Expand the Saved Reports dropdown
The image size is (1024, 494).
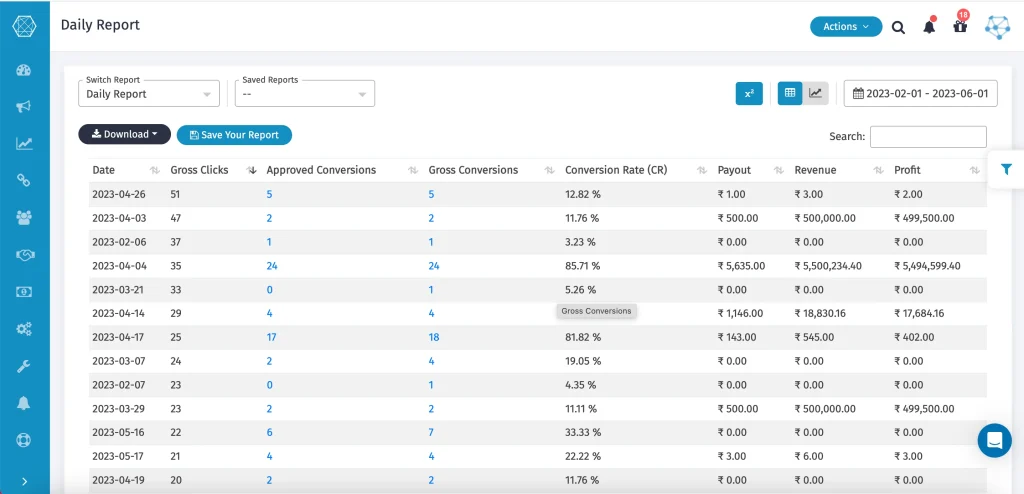click(x=305, y=94)
